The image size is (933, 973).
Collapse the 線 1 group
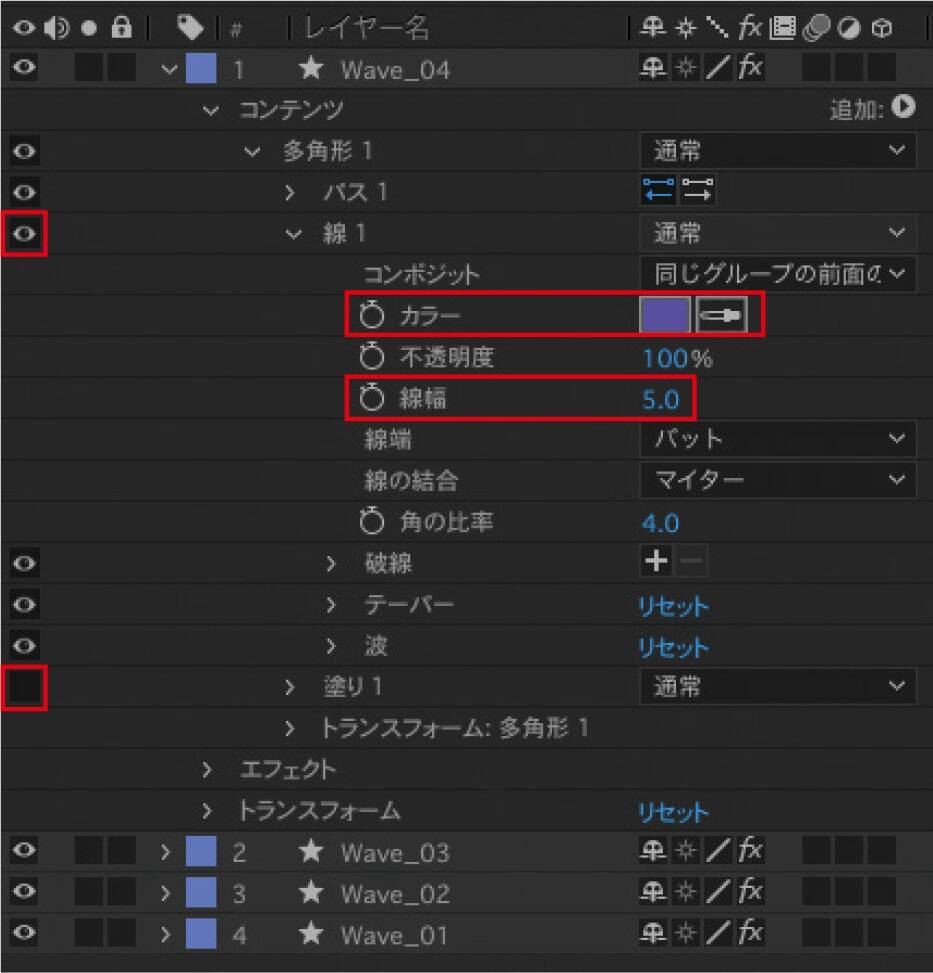(293, 234)
